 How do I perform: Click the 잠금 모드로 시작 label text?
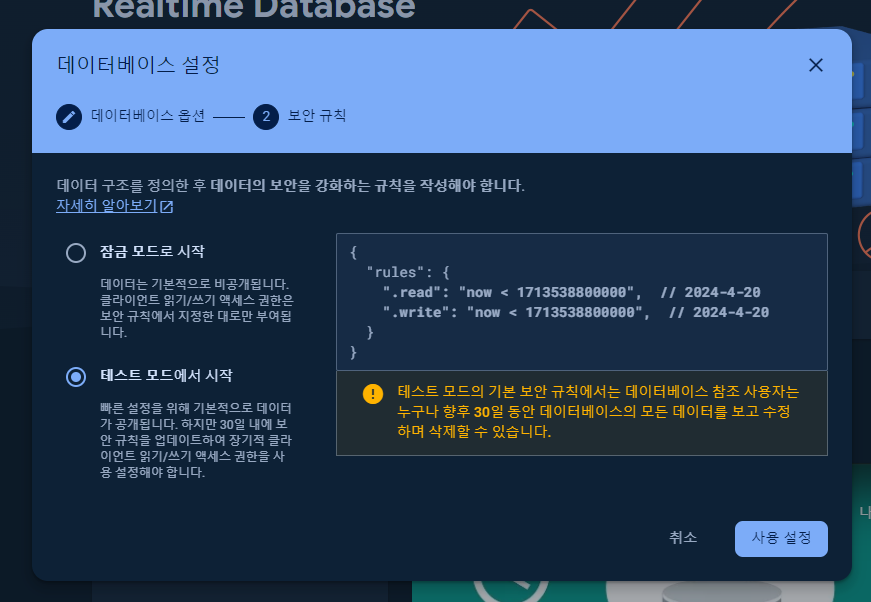(152, 252)
